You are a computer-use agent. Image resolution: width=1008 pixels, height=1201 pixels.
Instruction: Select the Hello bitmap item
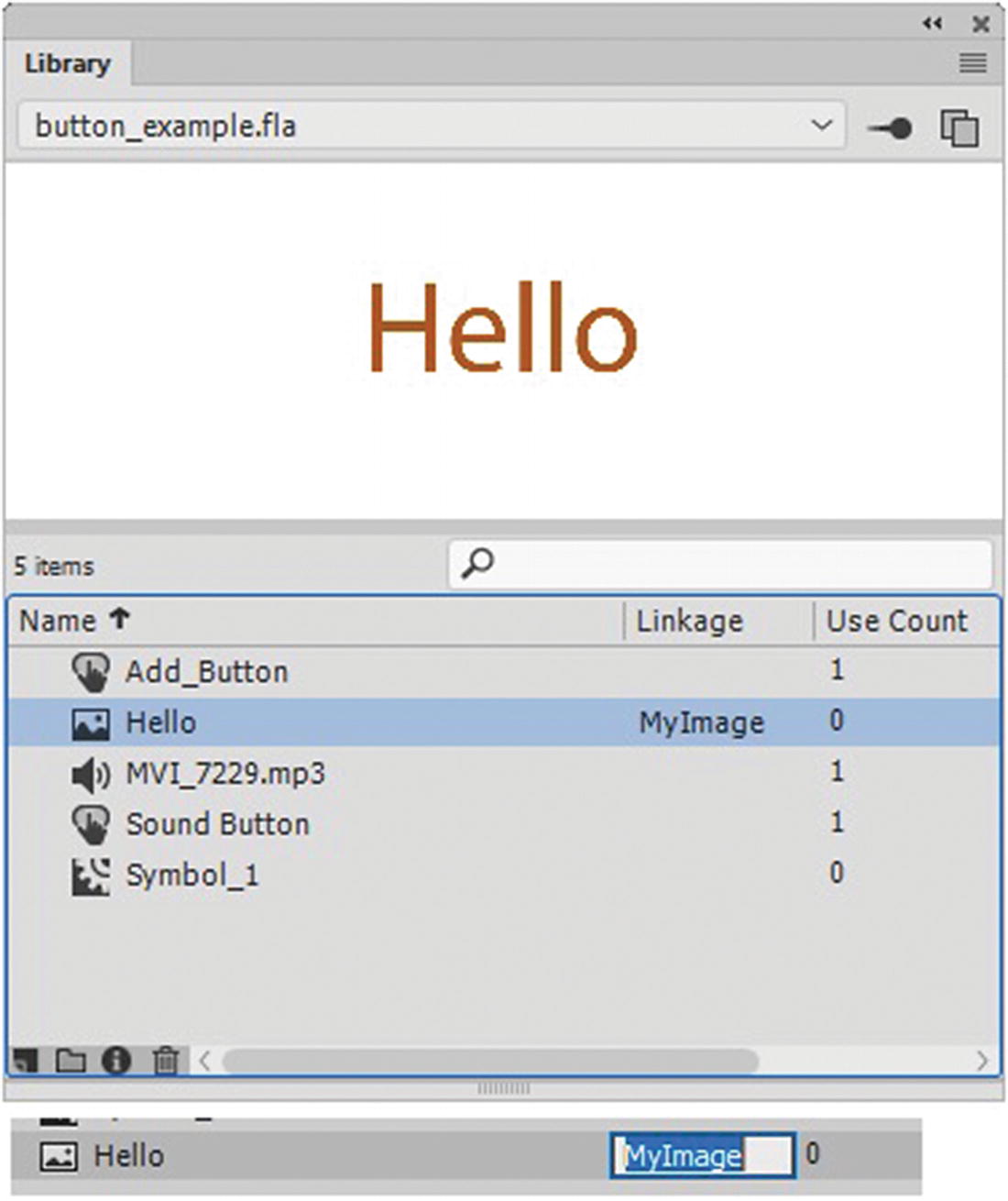tap(503, 722)
